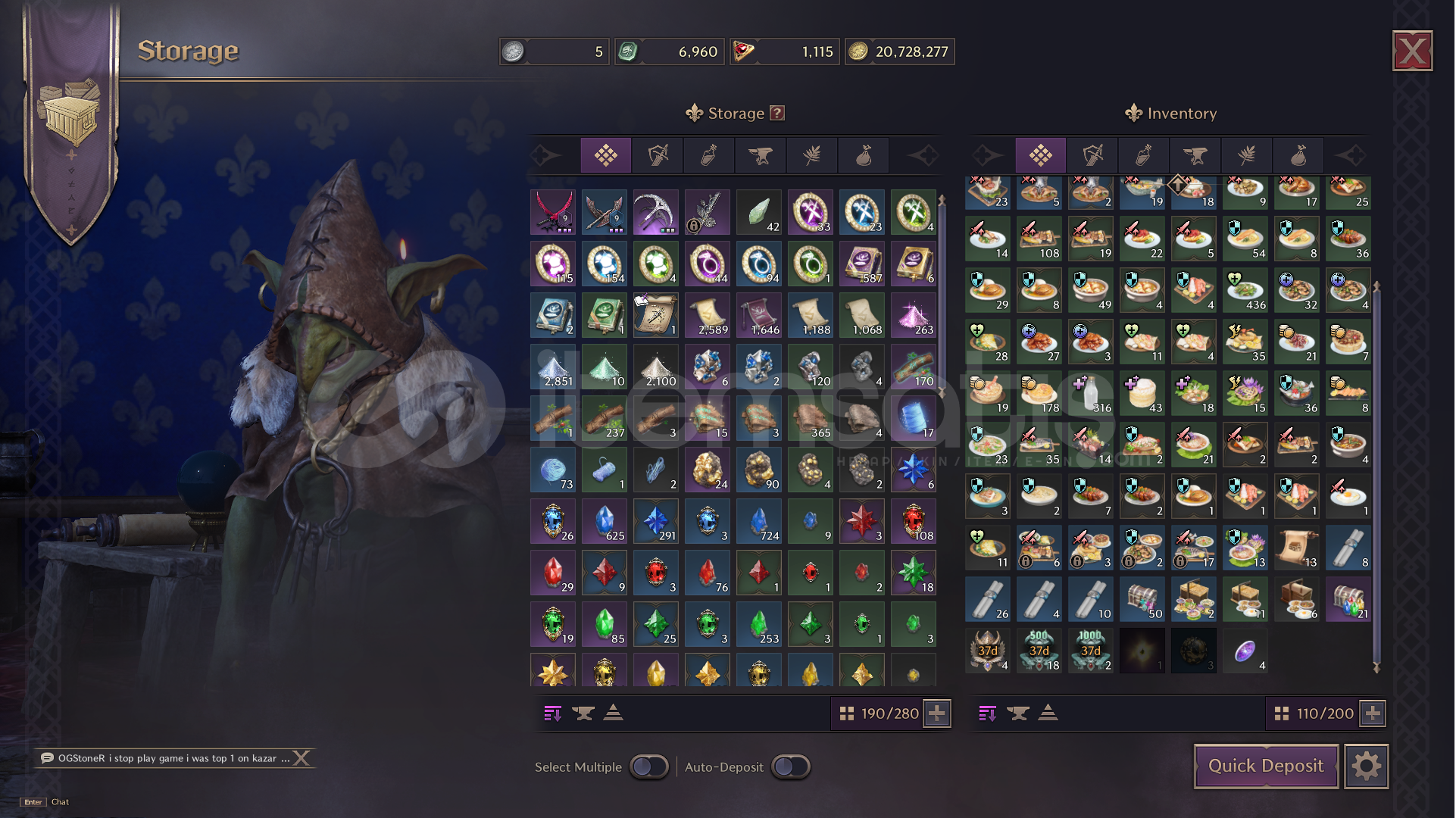
Task: Click the Inventory scrollbar track
Action: (x=1376, y=477)
